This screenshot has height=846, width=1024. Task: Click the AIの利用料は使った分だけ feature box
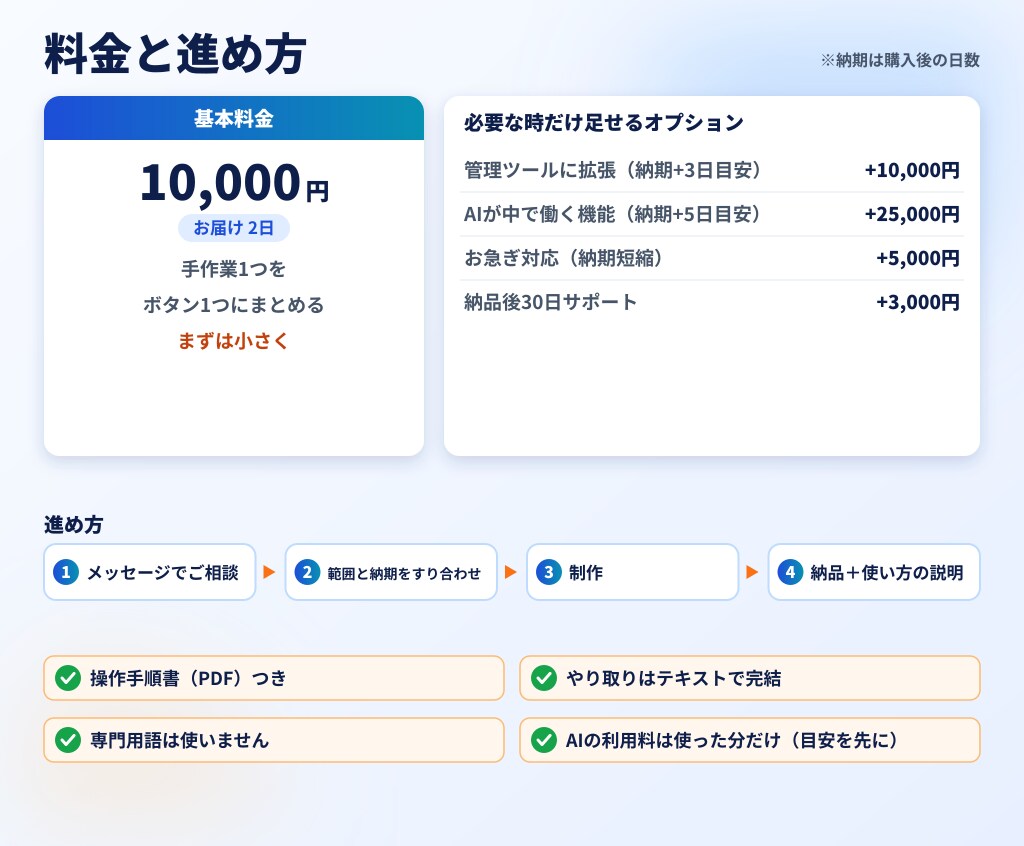pos(750,740)
